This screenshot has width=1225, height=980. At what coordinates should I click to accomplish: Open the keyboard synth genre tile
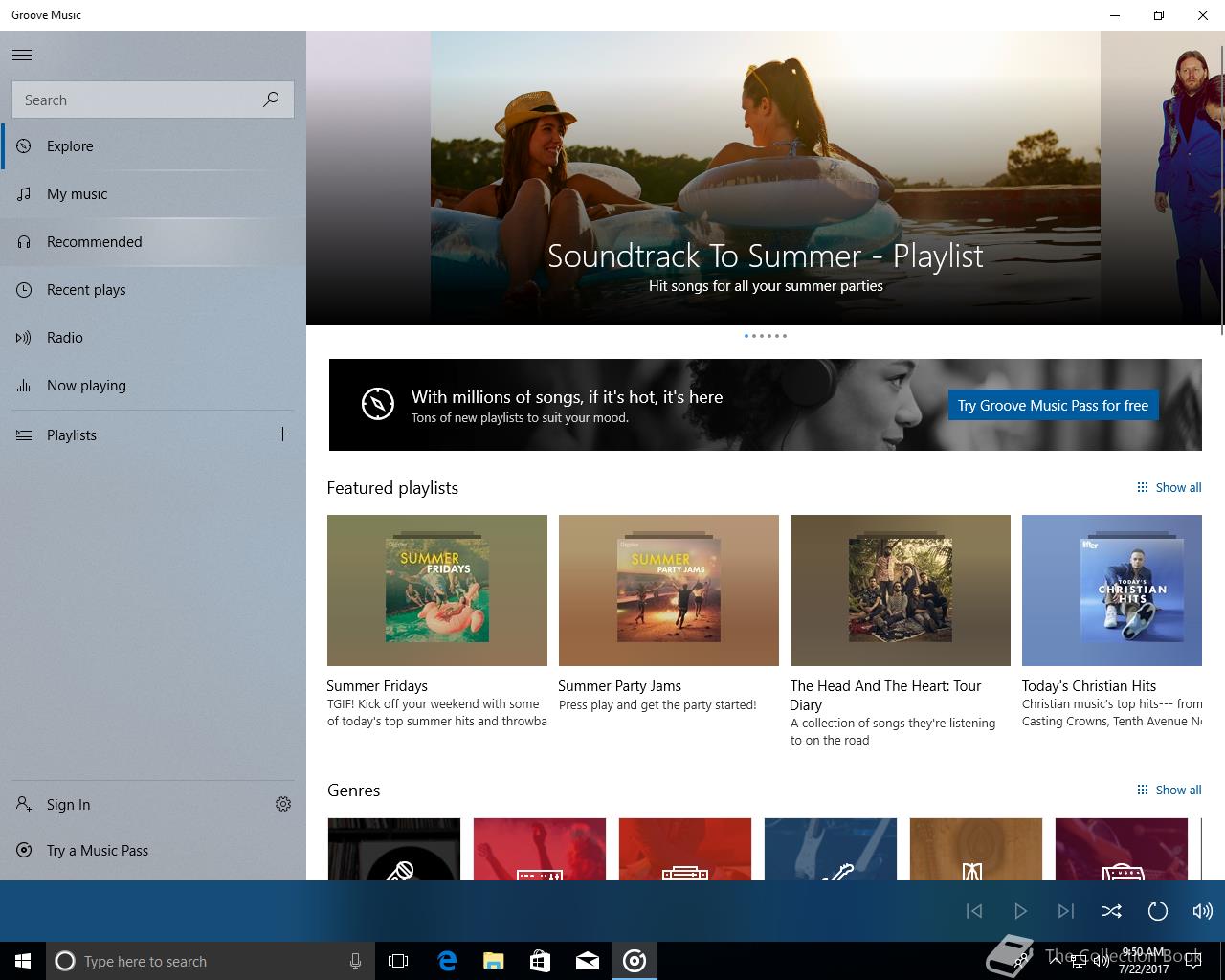pyautogui.click(x=540, y=850)
